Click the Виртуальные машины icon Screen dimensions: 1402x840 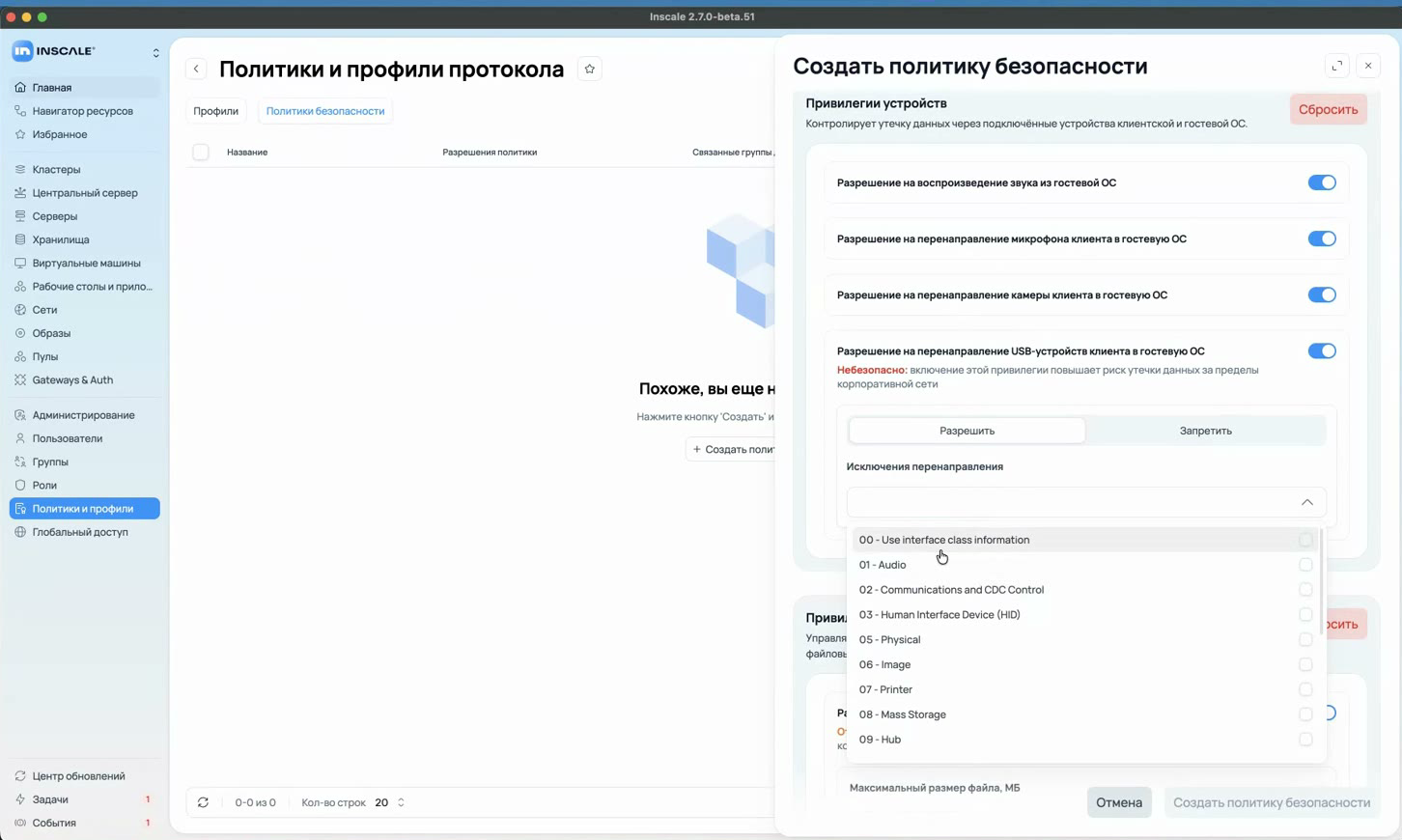(x=20, y=263)
